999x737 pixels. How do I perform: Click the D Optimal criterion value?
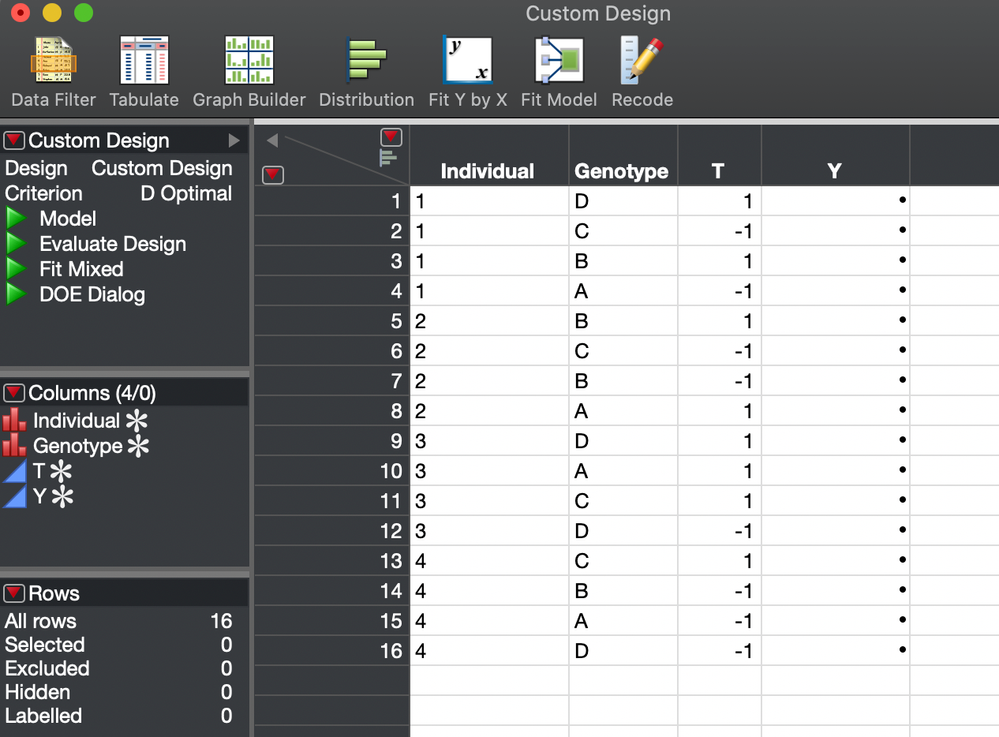click(186, 193)
